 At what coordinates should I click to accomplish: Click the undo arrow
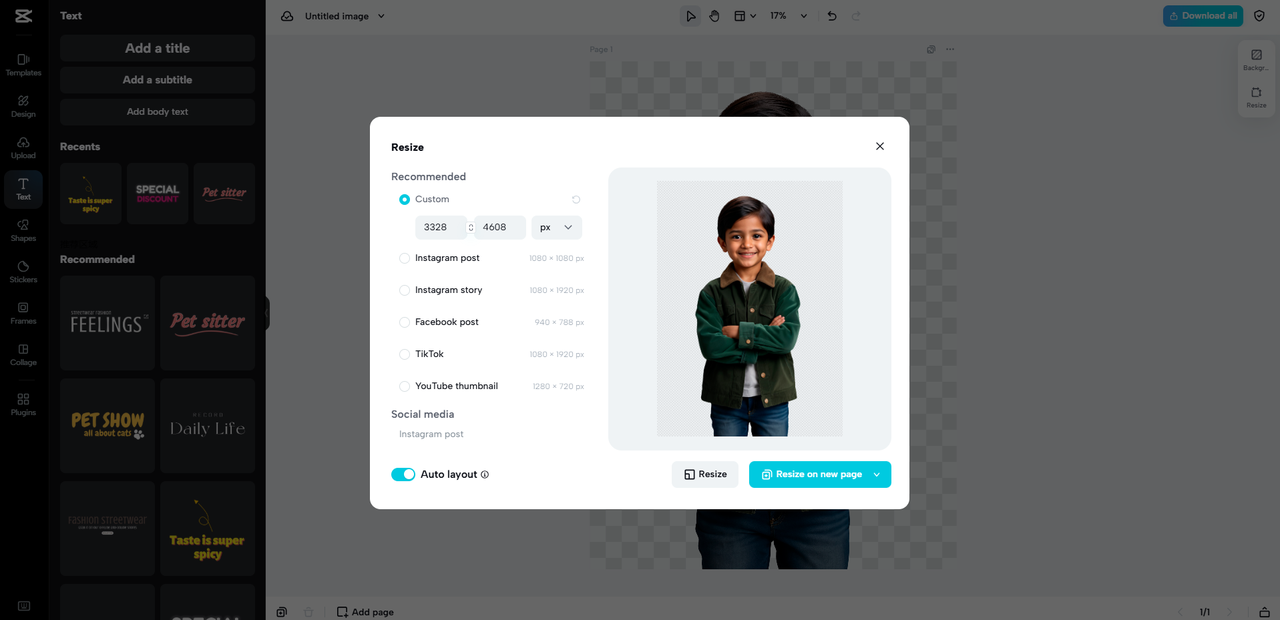(832, 16)
